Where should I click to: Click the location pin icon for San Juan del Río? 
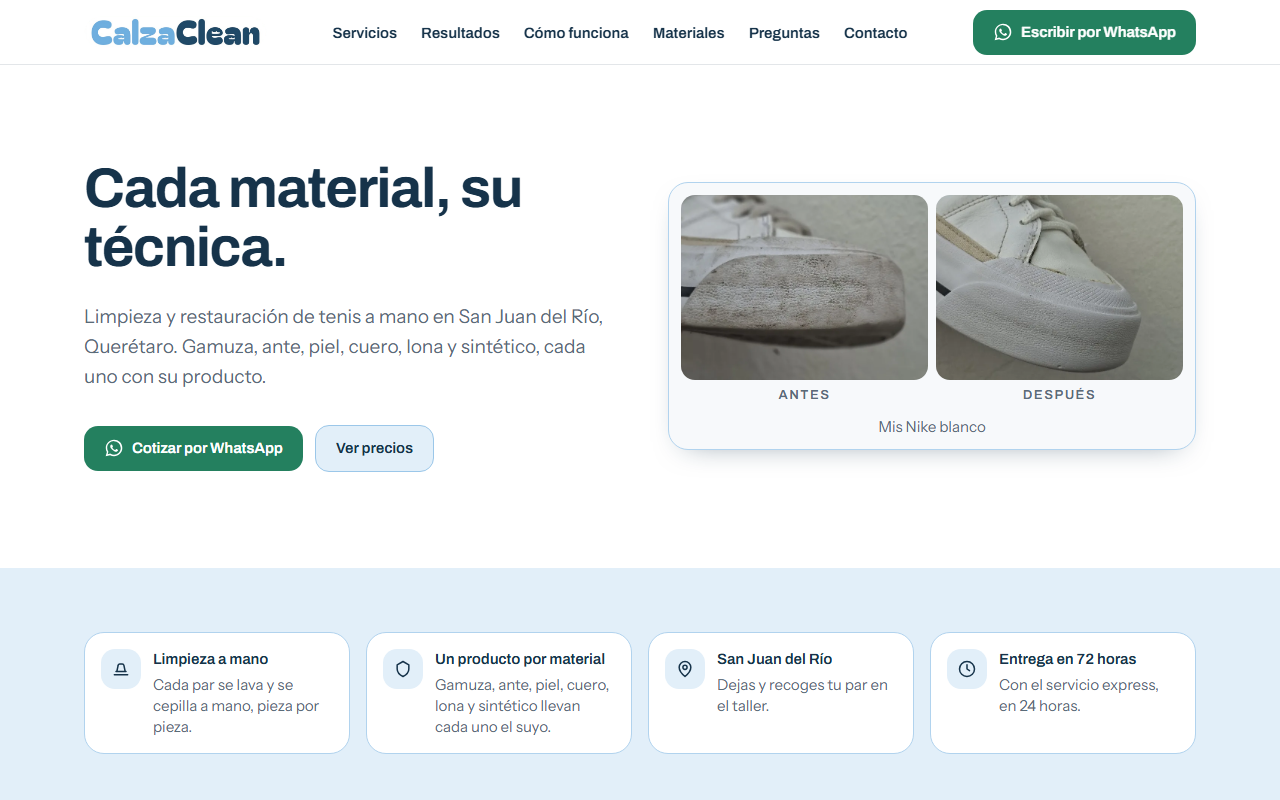point(685,669)
